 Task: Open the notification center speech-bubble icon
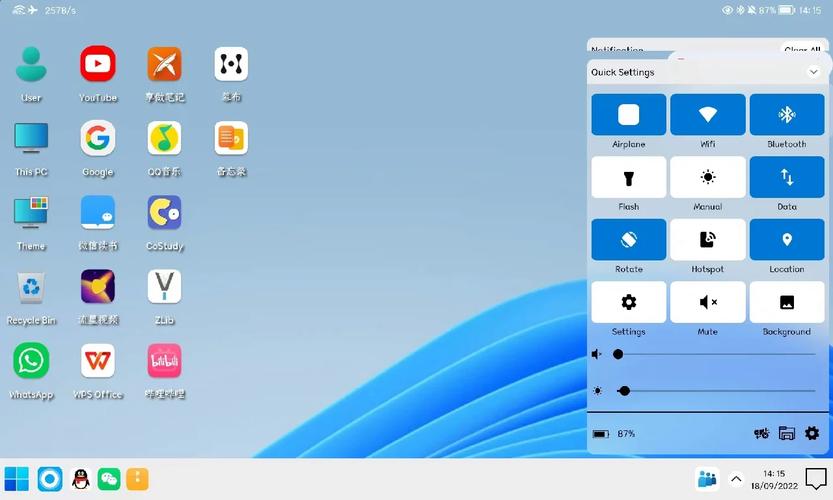(x=816, y=479)
